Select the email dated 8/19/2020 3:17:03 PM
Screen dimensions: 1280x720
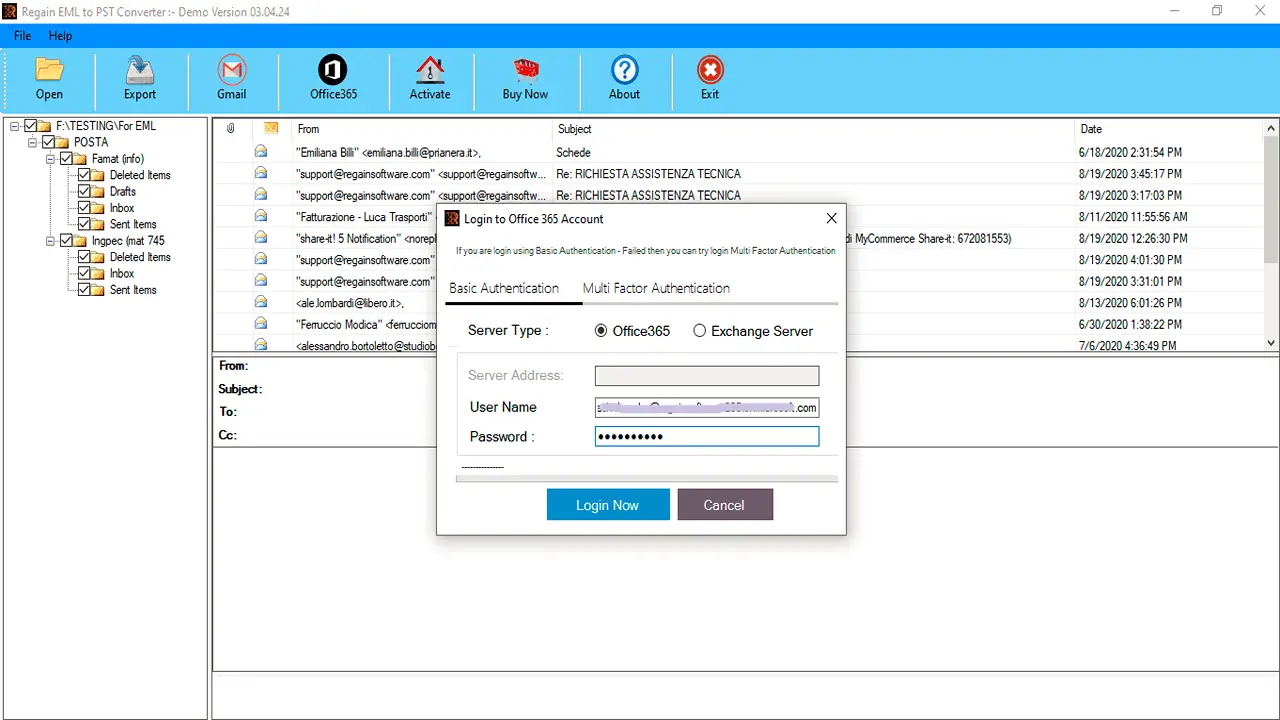point(1130,195)
